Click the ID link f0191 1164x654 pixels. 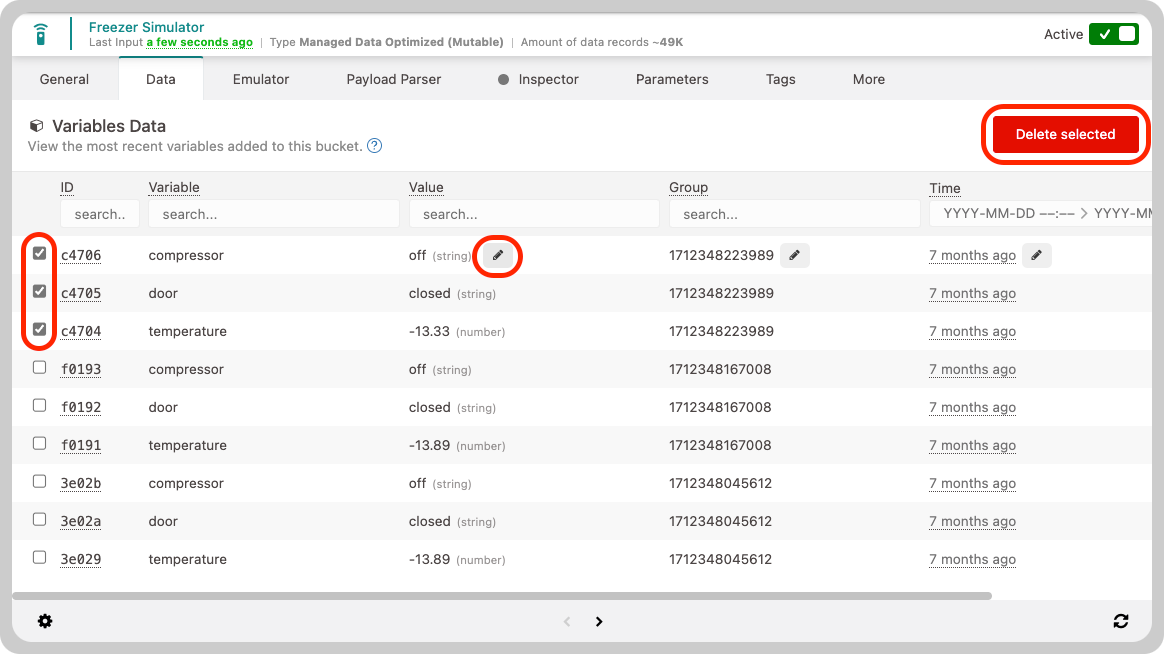click(x=81, y=446)
